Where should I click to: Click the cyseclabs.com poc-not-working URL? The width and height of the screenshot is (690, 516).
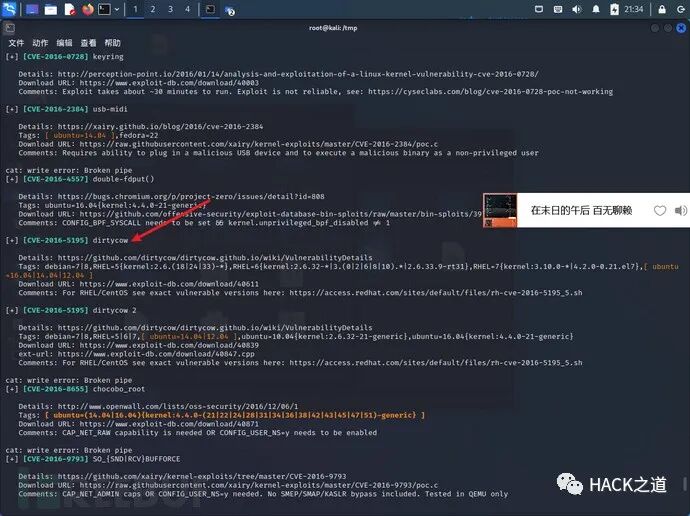490,92
